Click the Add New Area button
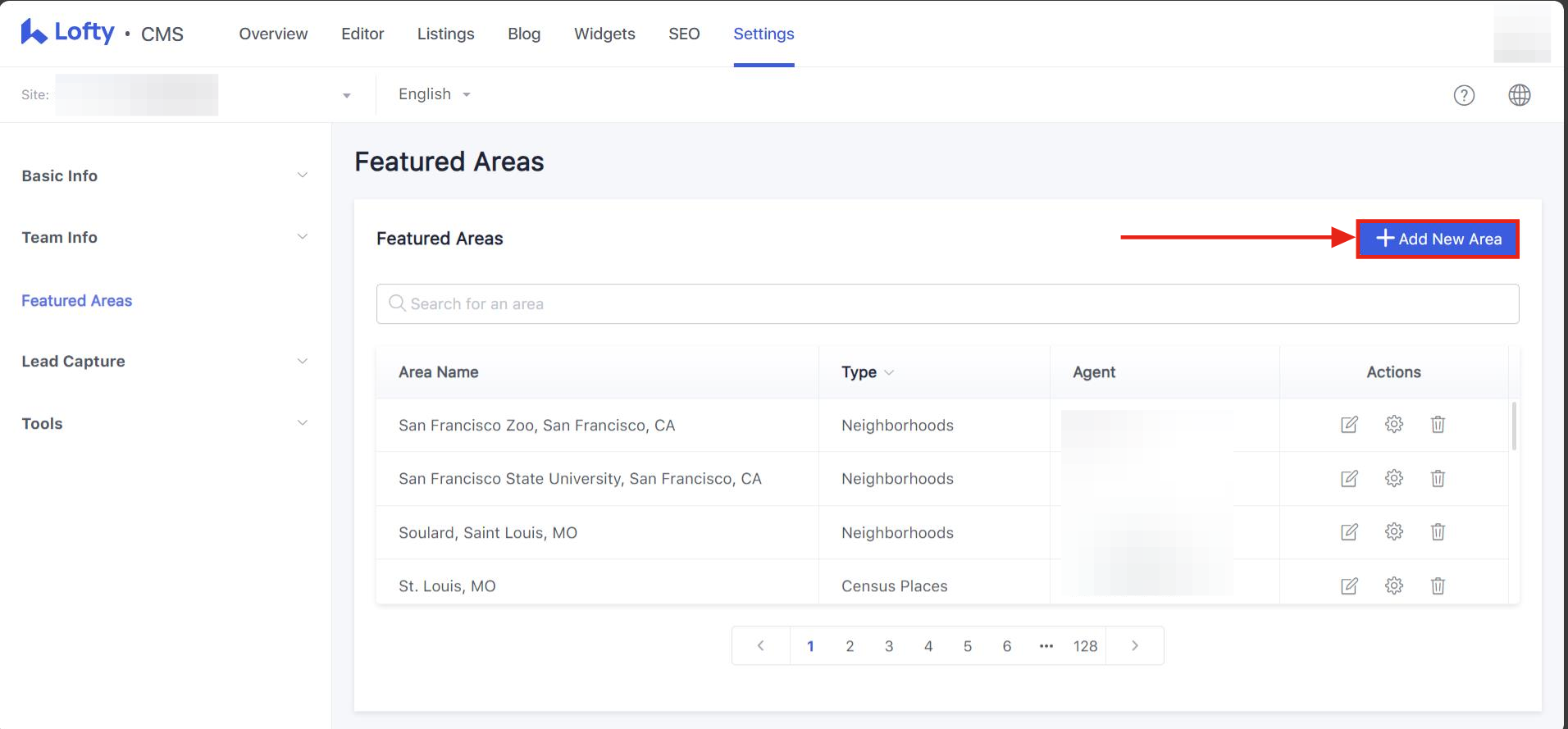Screen dimensions: 1568x729 [x=1438, y=239]
